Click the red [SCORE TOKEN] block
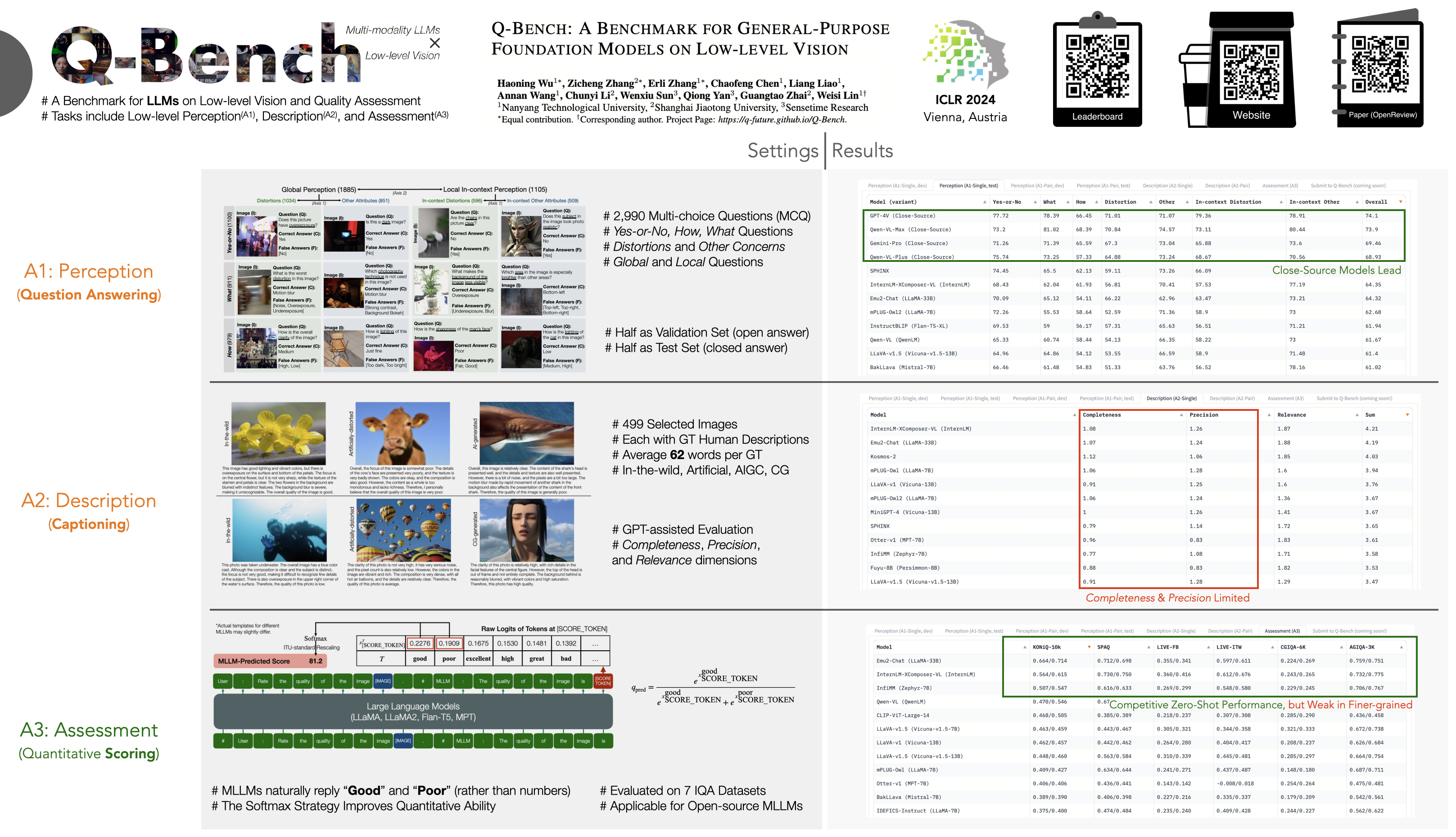The width and height of the screenshot is (1456, 837). tap(603, 681)
